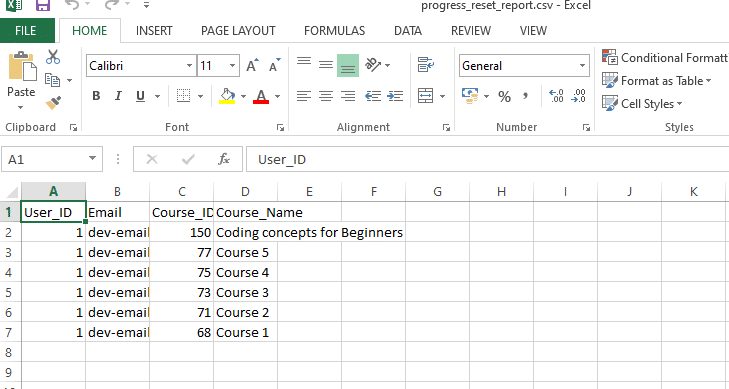Center text horizontally
Image resolution: width=729 pixels, height=389 pixels.
(x=325, y=96)
